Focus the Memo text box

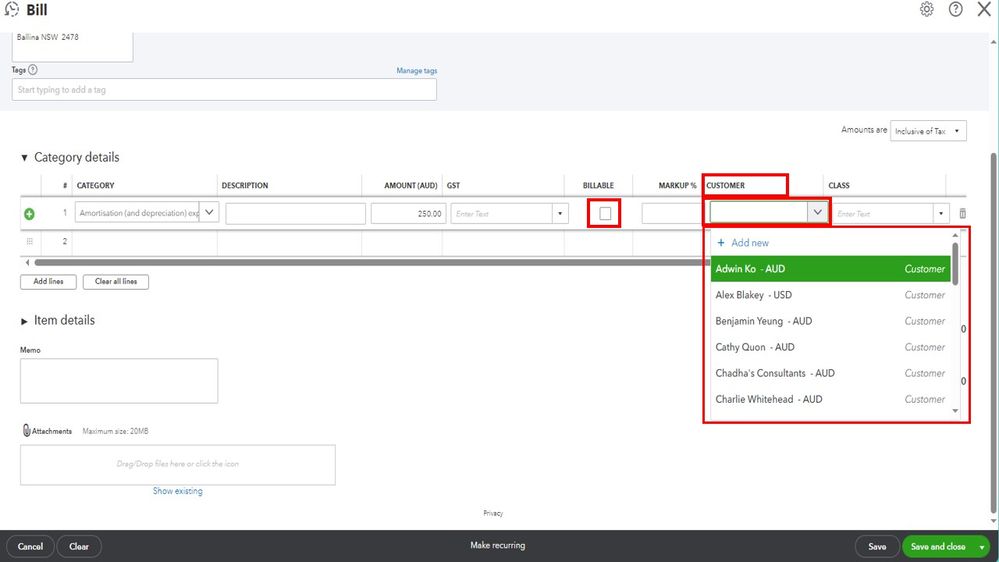click(x=119, y=381)
